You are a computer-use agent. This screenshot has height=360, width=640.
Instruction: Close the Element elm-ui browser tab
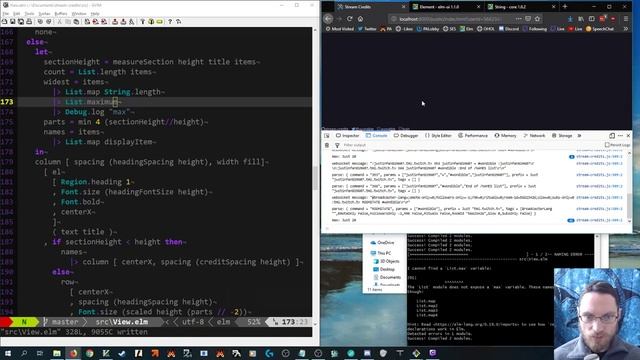478,7
